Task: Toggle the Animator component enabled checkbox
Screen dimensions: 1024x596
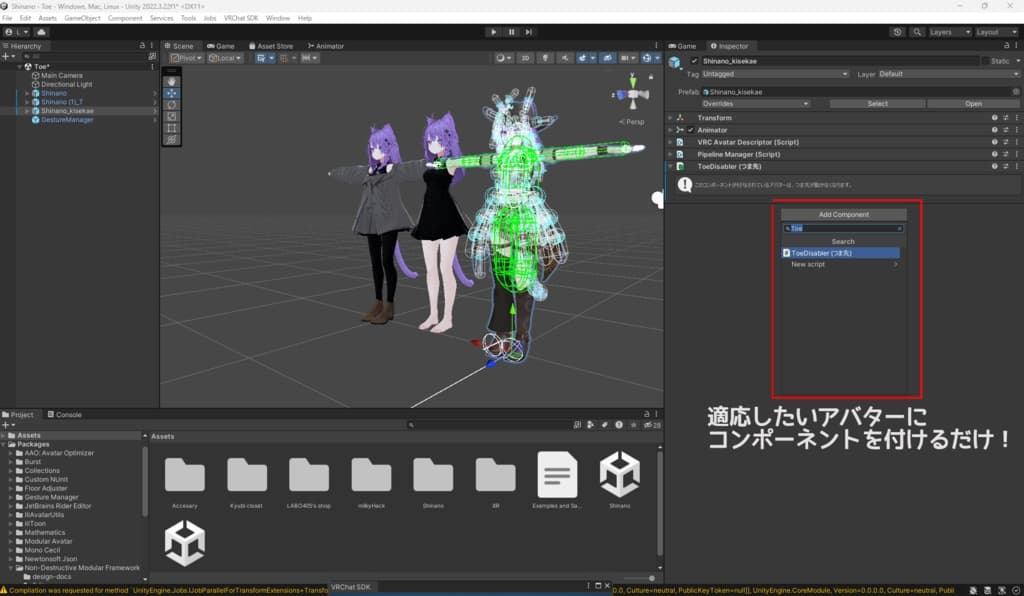Action: tap(691, 130)
